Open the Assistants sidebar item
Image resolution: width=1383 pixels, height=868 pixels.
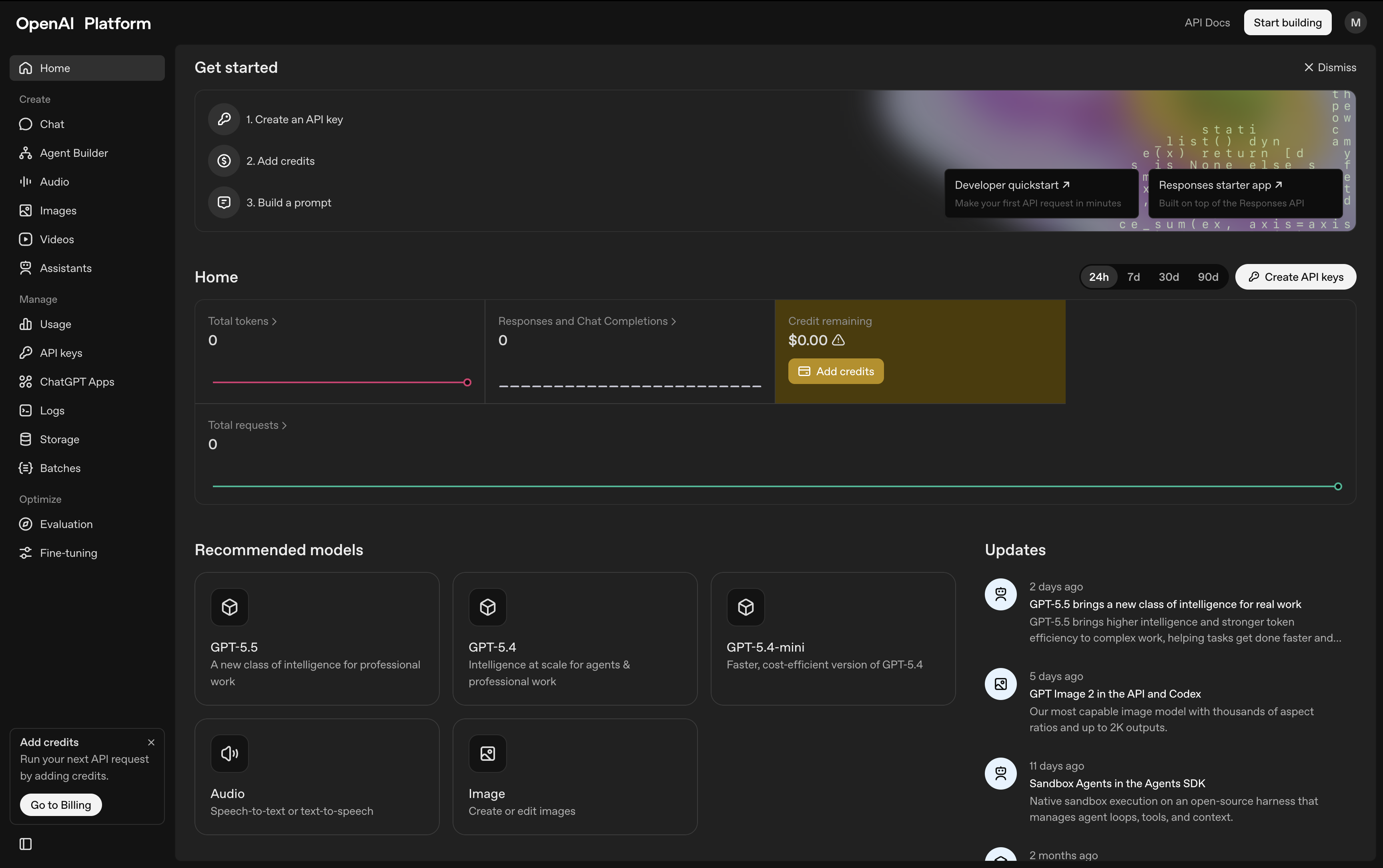(87, 268)
